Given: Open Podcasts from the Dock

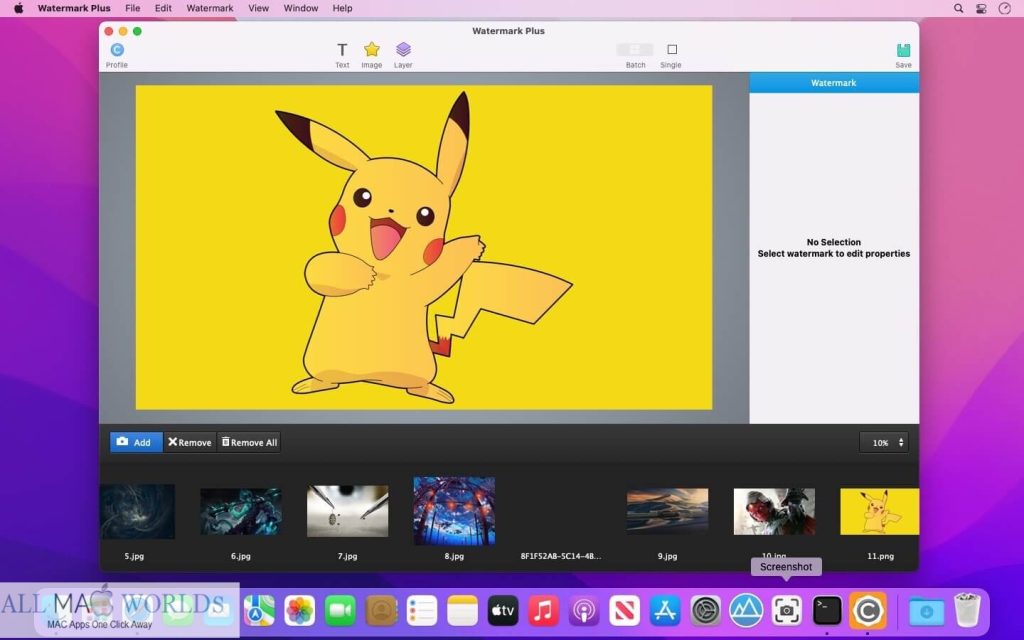Looking at the screenshot, I should coord(584,611).
